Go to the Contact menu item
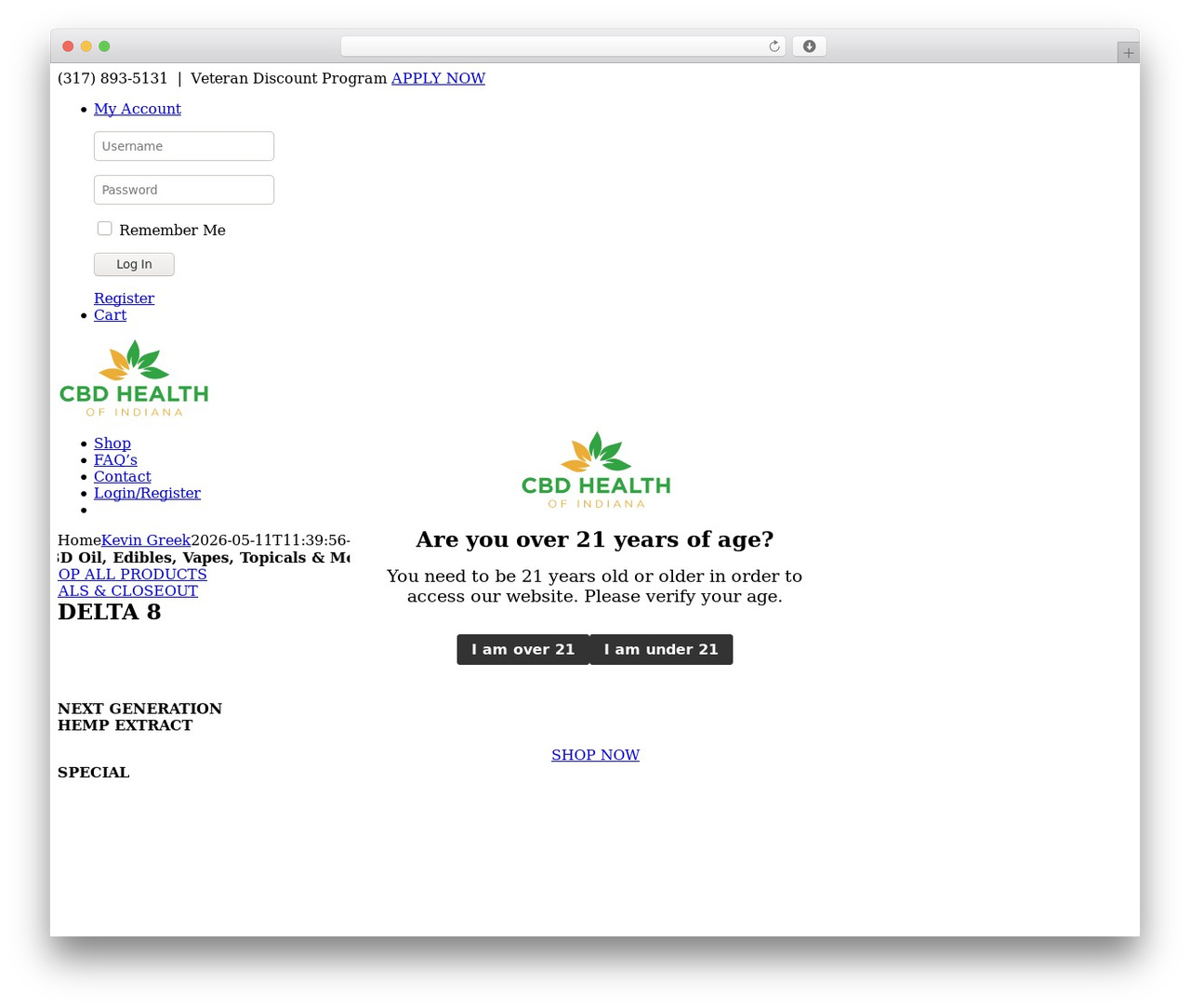 [x=123, y=477]
